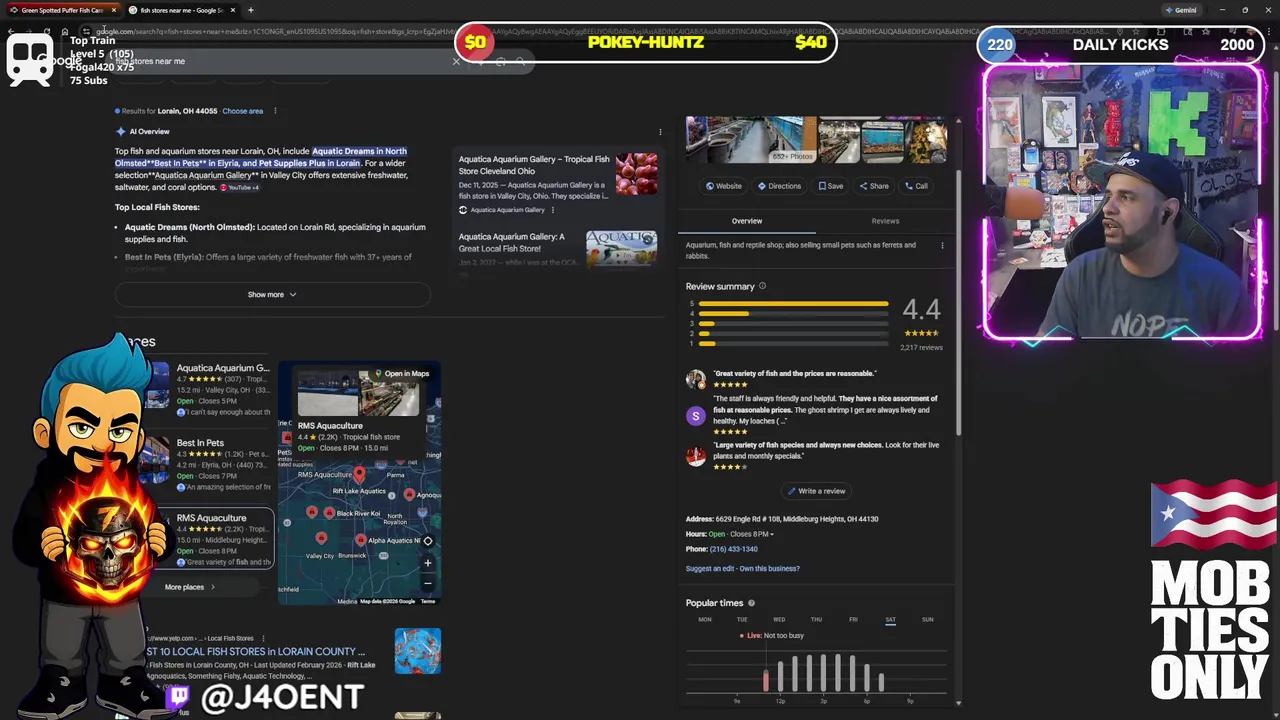
Task: Select the Overview tab in the place panel
Action: click(x=747, y=221)
